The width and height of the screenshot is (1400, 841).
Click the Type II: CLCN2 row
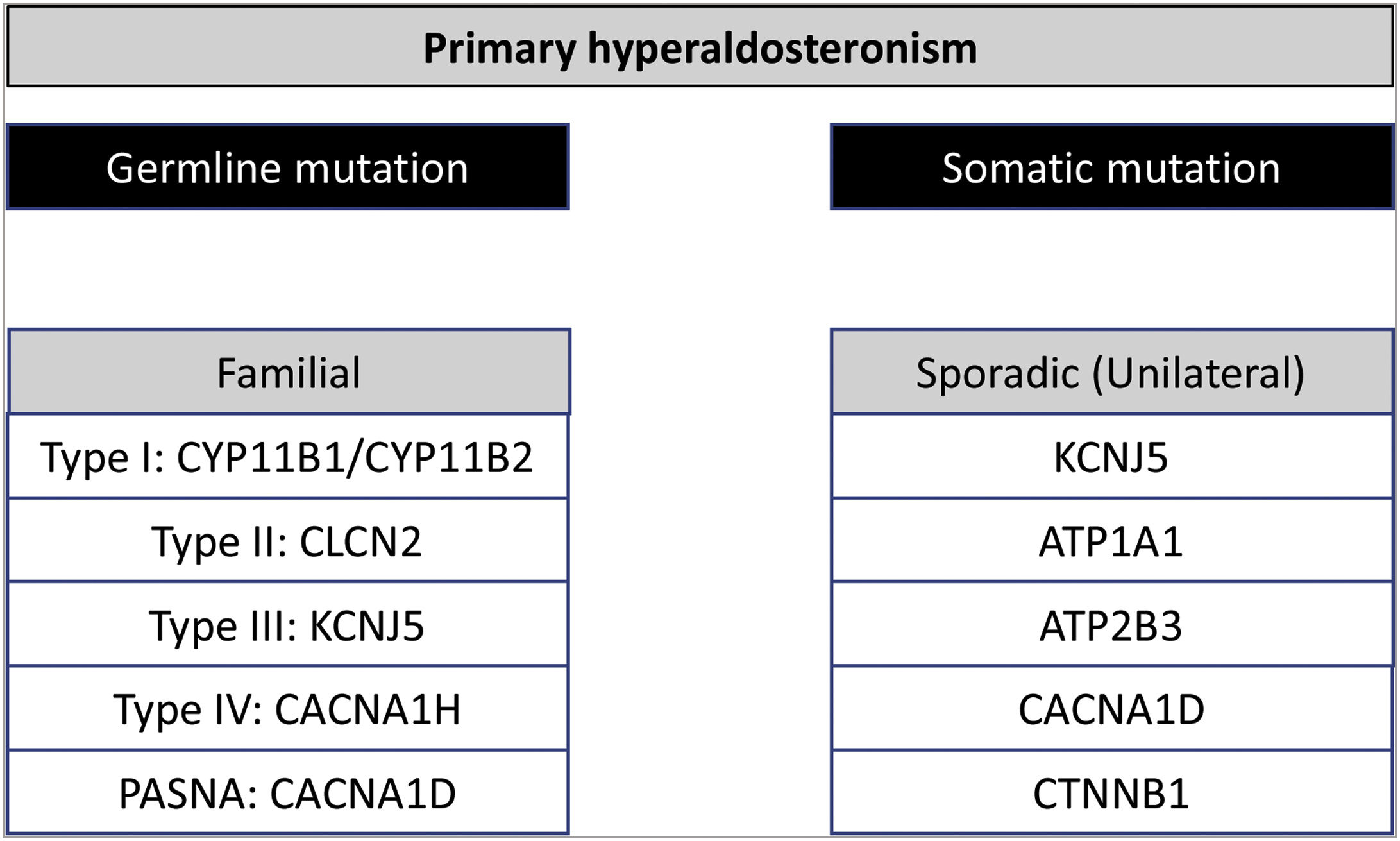287,541
